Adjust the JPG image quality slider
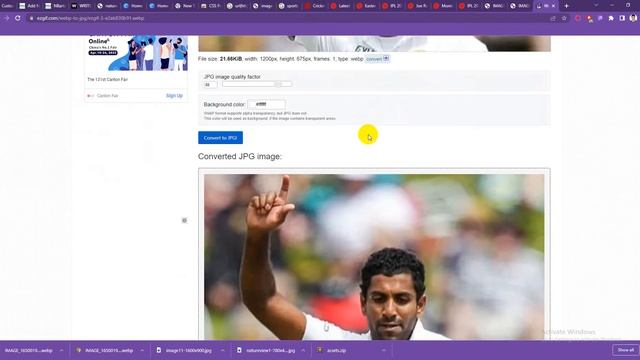Viewport: 640px width, 360px height. click(x=257, y=84)
